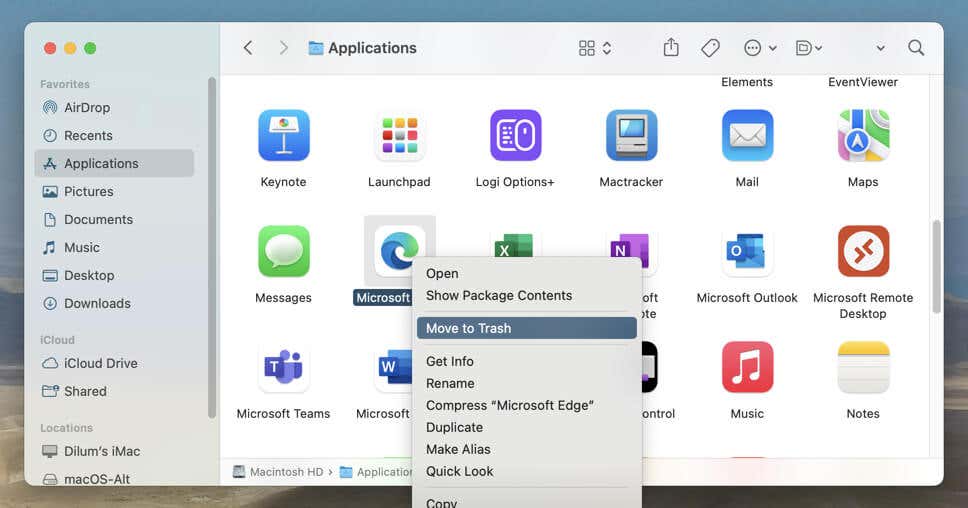Open the toolbar overflow chevron
This screenshot has width=968, height=508.
coord(880,48)
